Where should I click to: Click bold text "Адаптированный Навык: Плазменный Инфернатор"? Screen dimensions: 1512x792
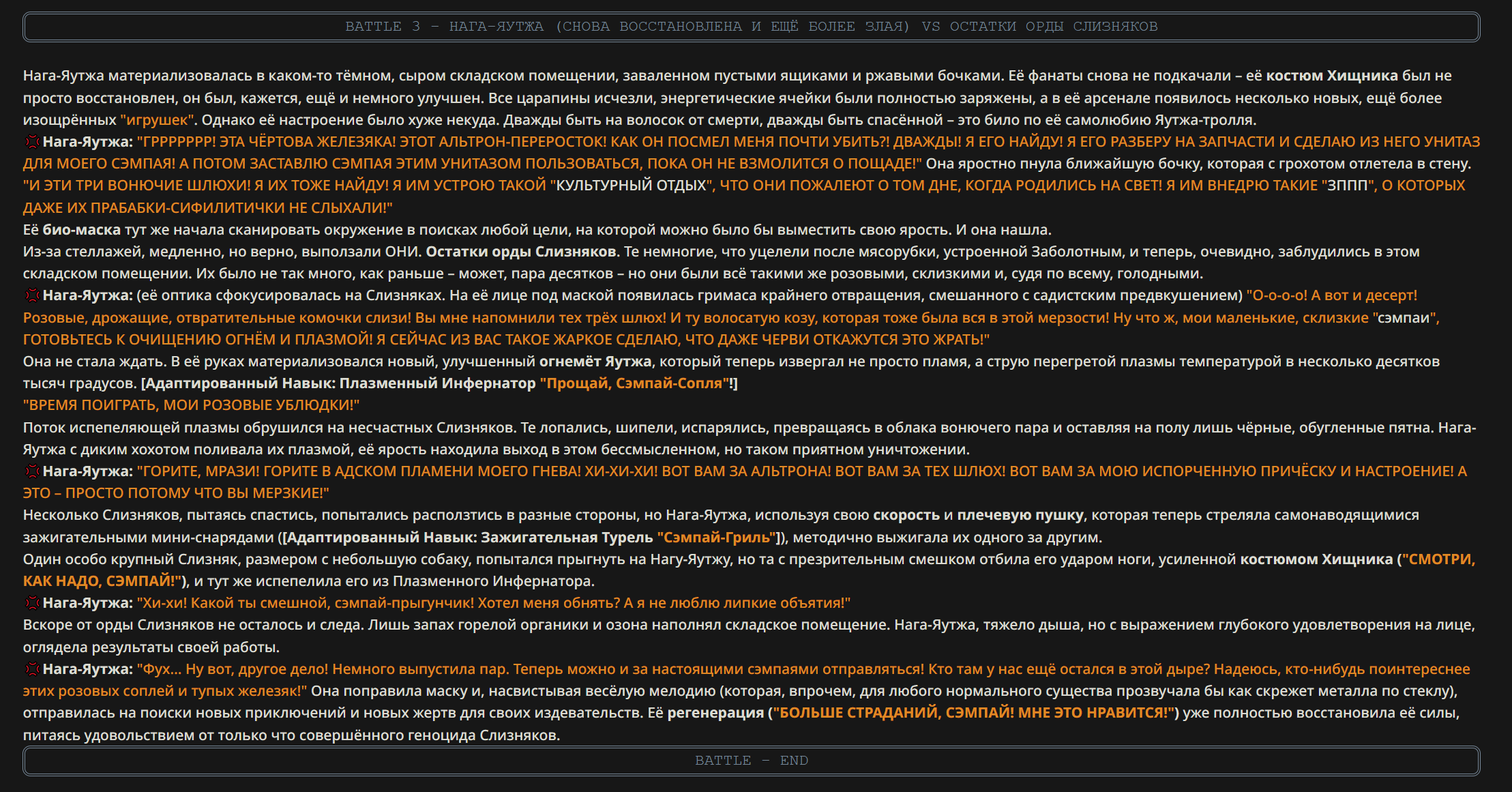[340, 383]
